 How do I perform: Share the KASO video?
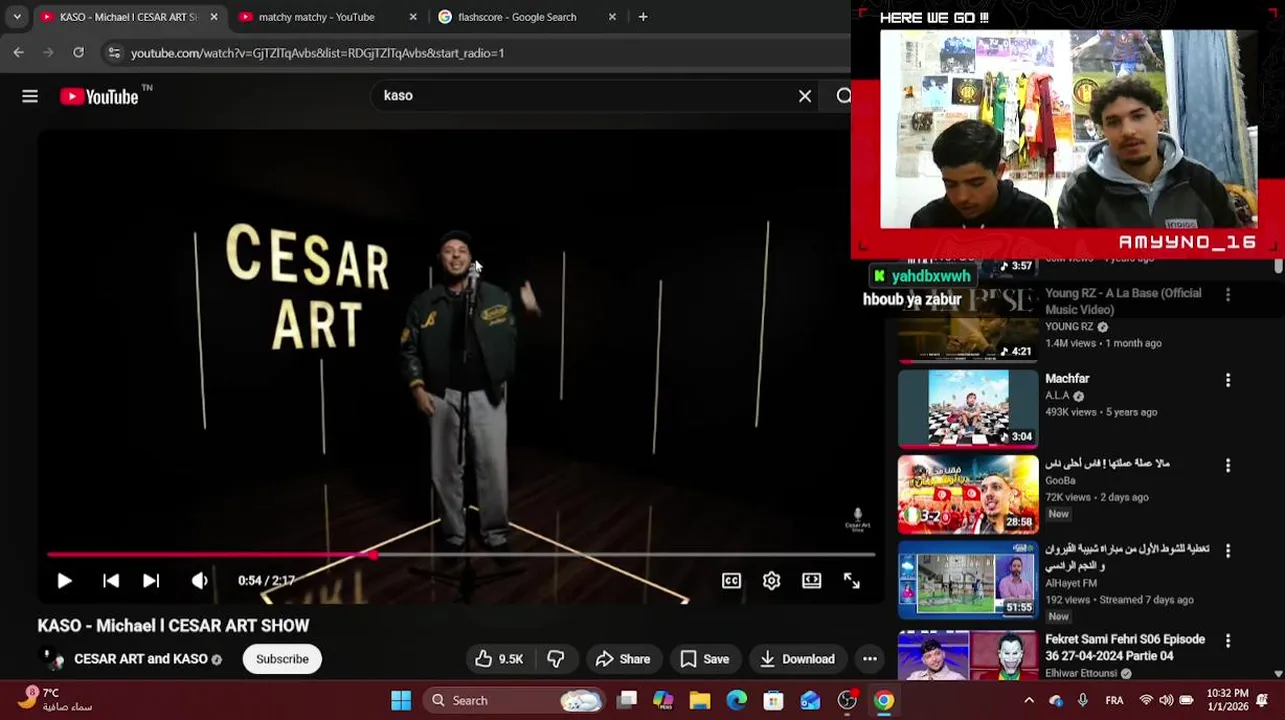pyautogui.click(x=623, y=659)
